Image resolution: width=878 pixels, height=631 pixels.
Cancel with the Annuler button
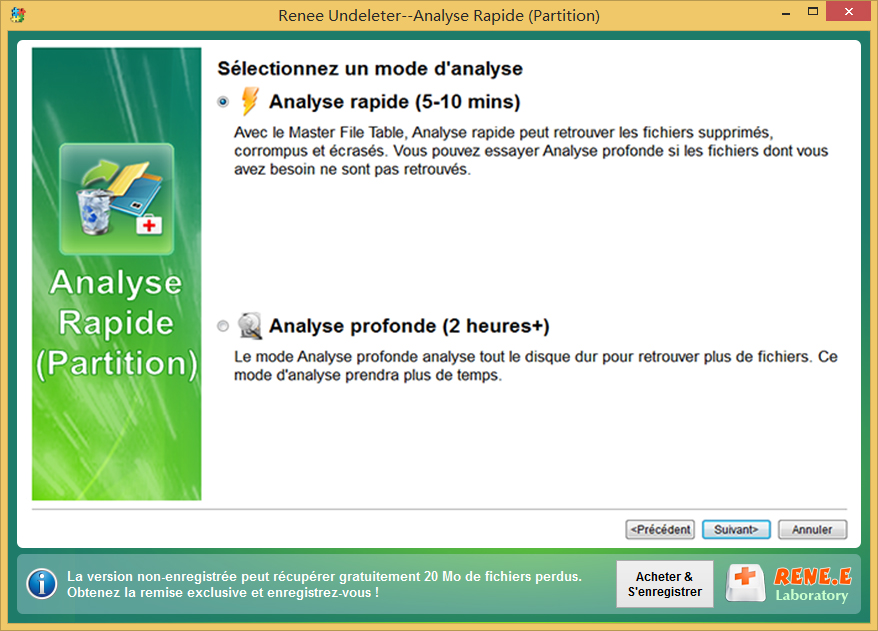coord(812,530)
